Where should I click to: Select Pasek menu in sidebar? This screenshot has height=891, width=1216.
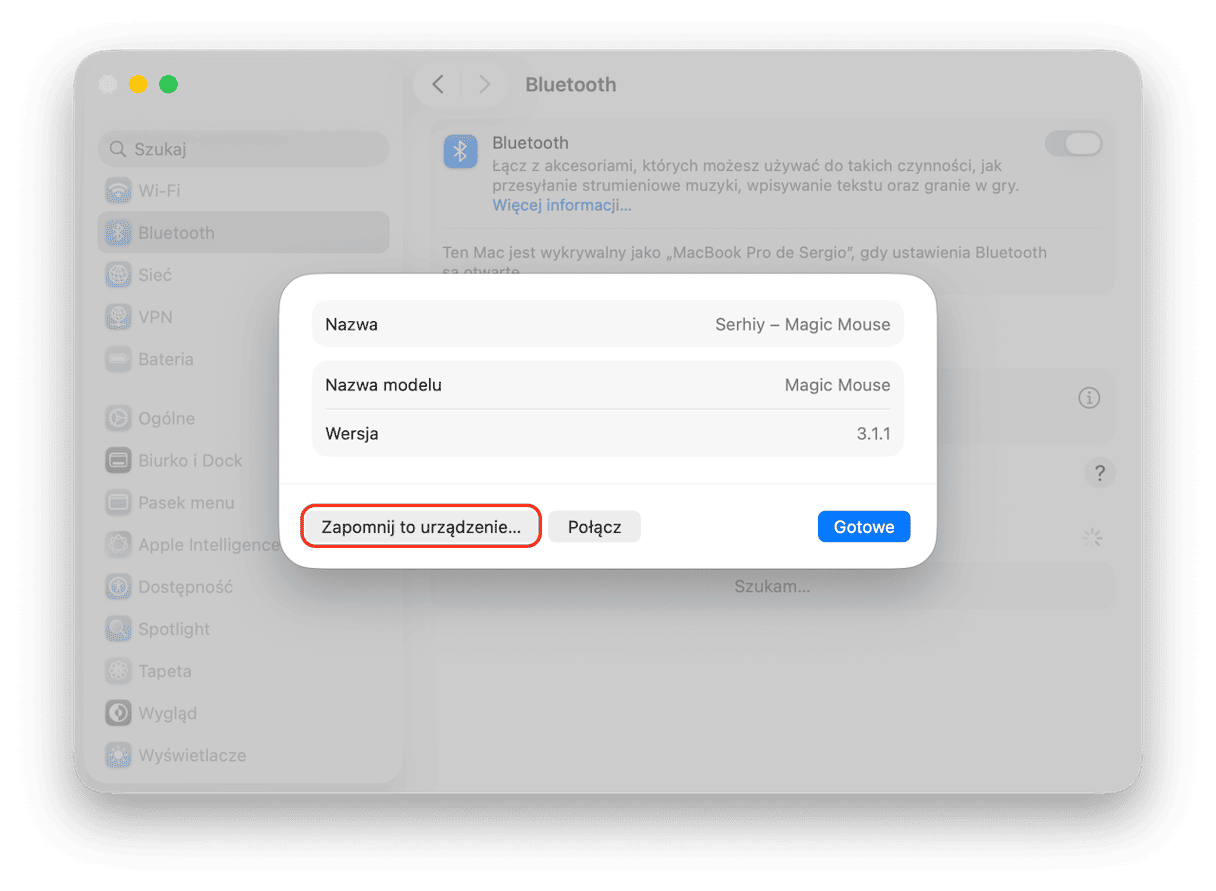point(186,503)
